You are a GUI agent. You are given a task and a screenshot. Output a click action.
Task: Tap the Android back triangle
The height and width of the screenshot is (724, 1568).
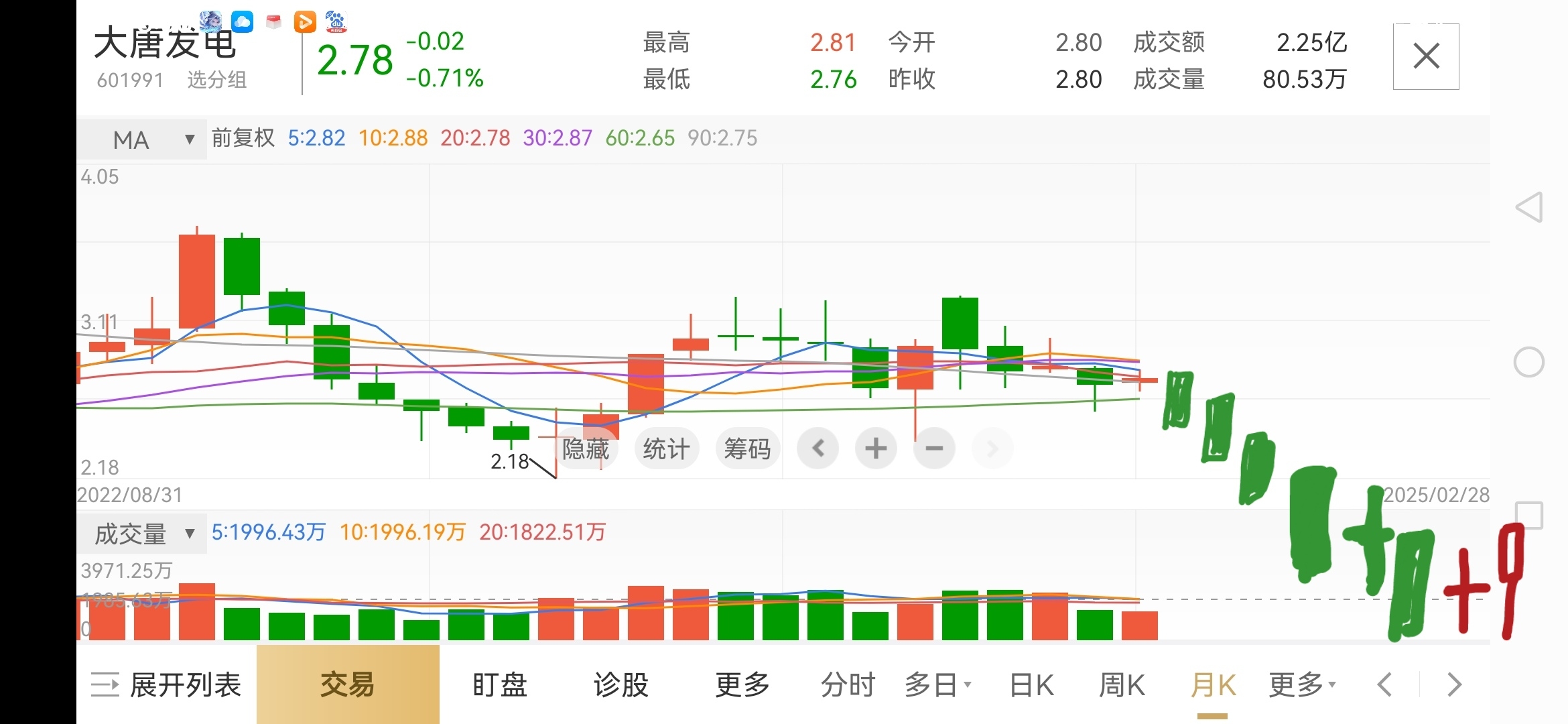pyautogui.click(x=1529, y=207)
